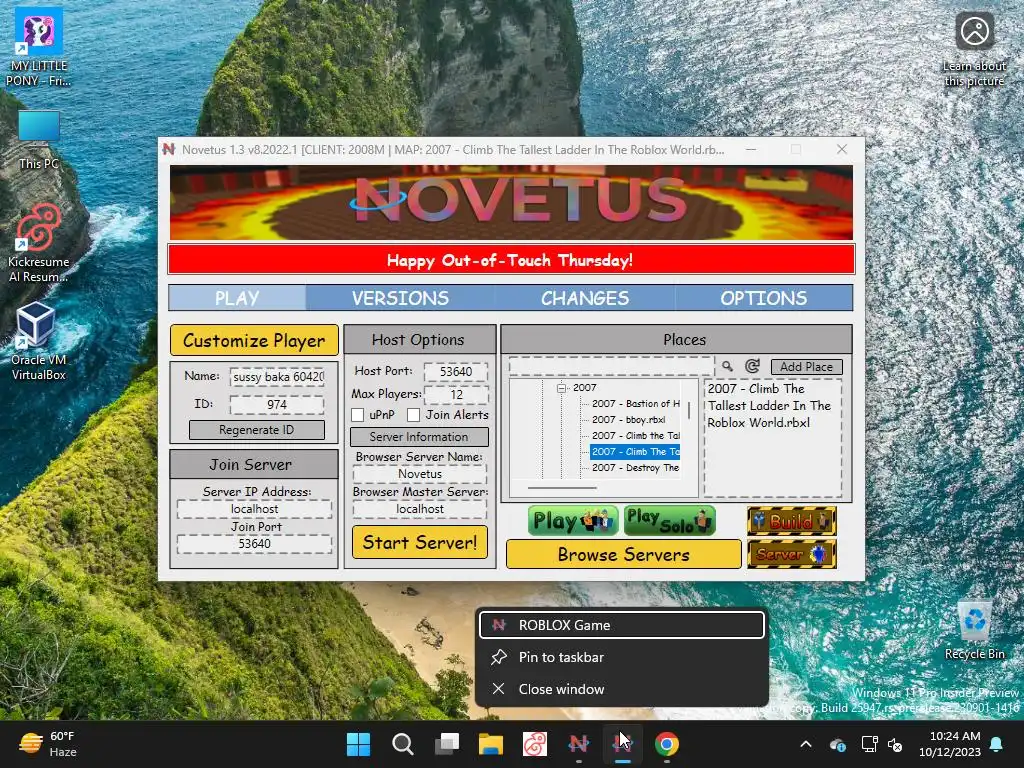This screenshot has height=768, width=1024.
Task: Click the Add Place button
Action: pyautogui.click(x=807, y=366)
